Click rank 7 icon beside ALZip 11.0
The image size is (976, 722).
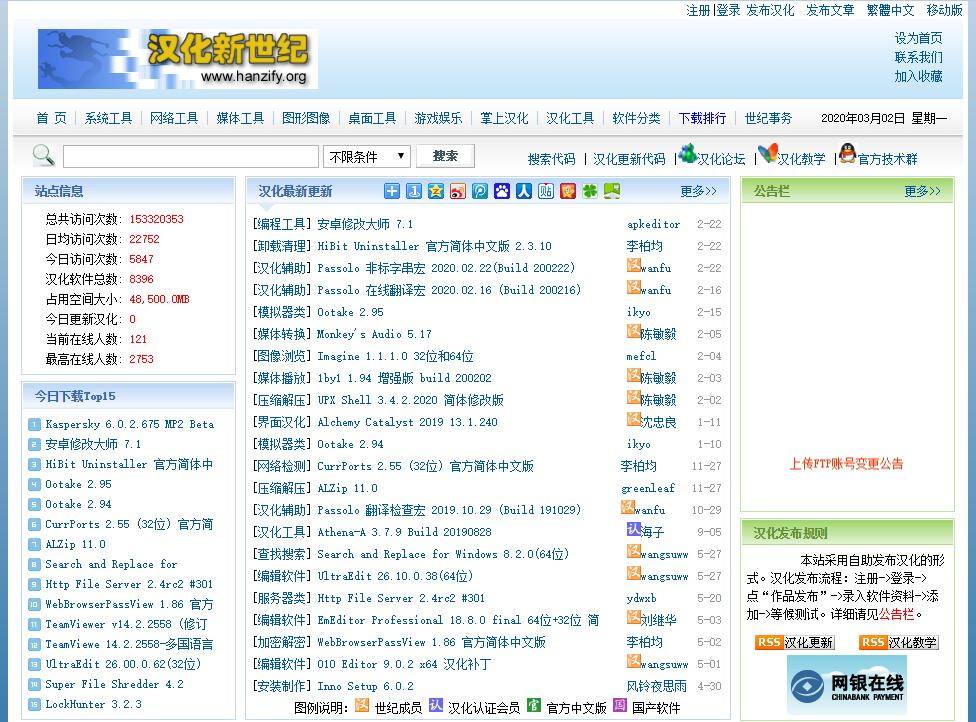[34, 545]
